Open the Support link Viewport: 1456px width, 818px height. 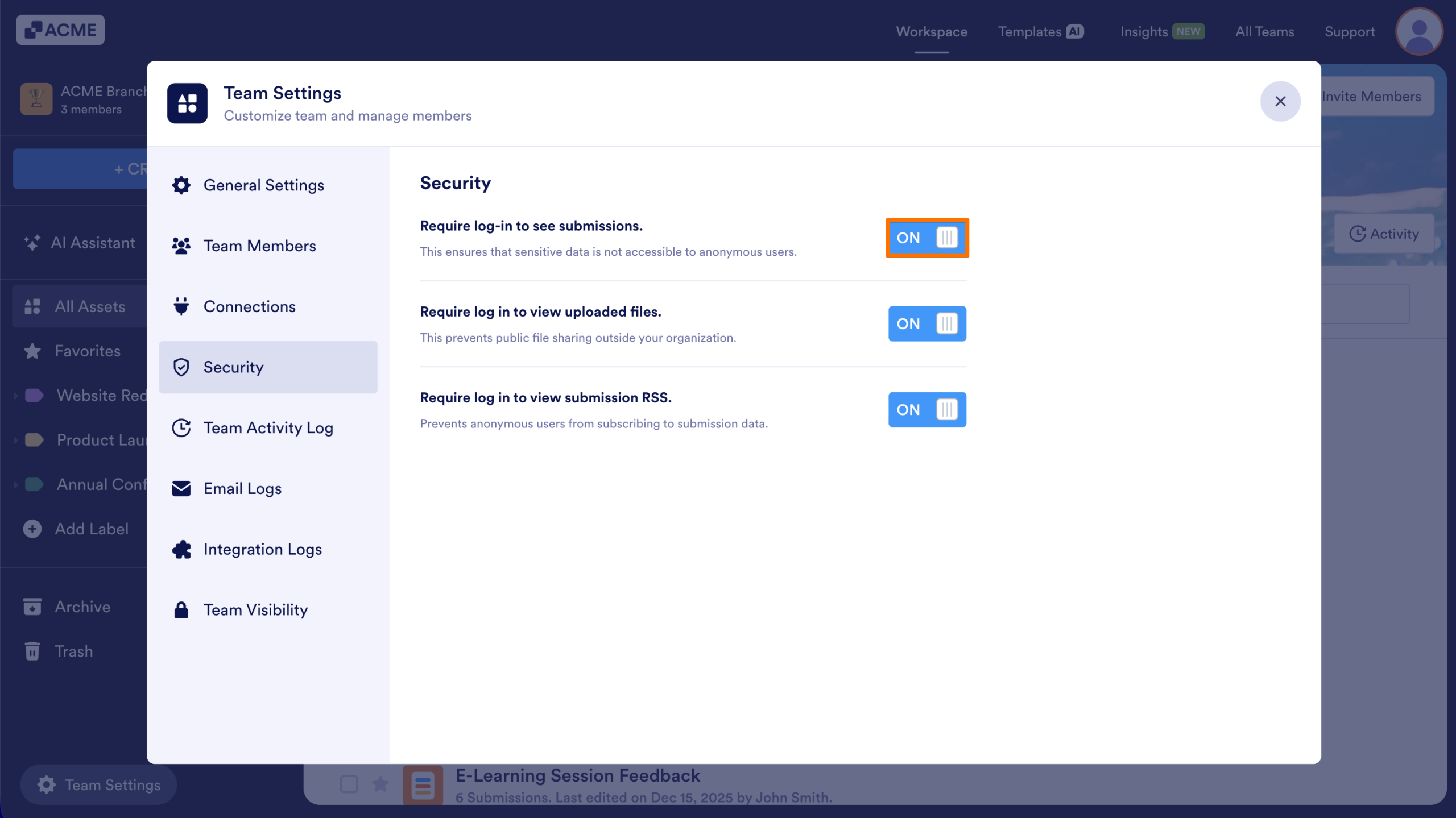[1350, 32]
